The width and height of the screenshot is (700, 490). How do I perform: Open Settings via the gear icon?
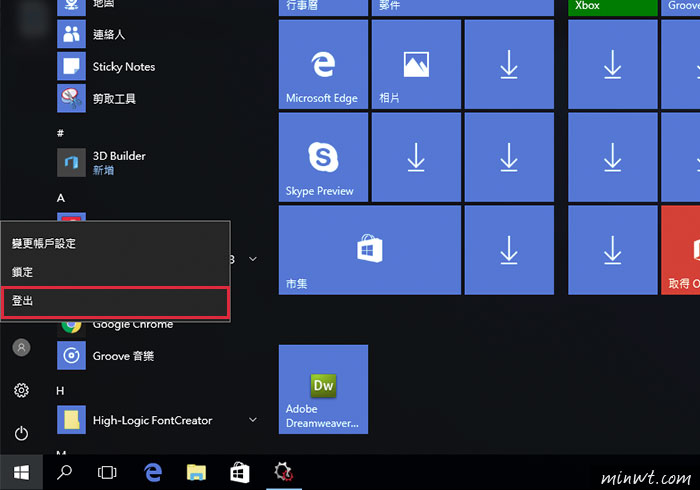pos(21,390)
